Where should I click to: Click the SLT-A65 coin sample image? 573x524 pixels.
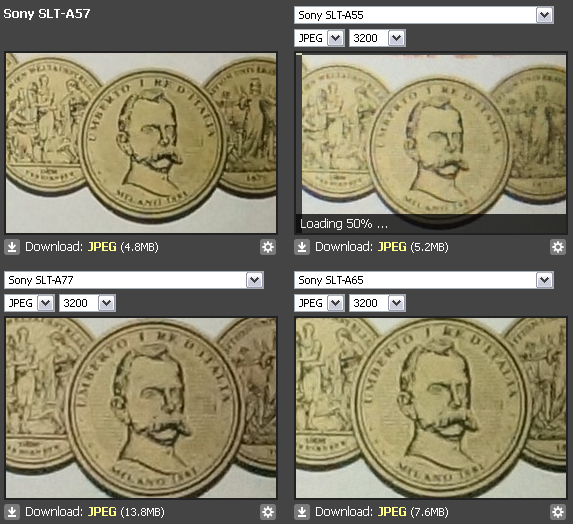431,408
